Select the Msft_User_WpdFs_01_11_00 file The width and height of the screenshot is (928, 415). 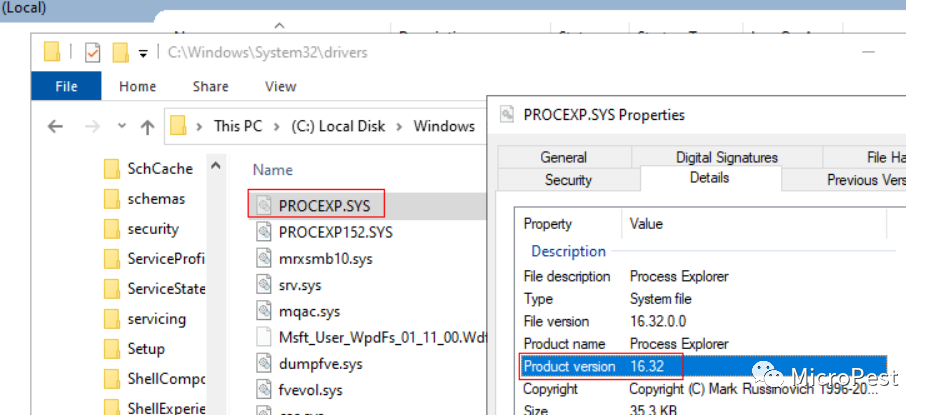click(x=382, y=337)
